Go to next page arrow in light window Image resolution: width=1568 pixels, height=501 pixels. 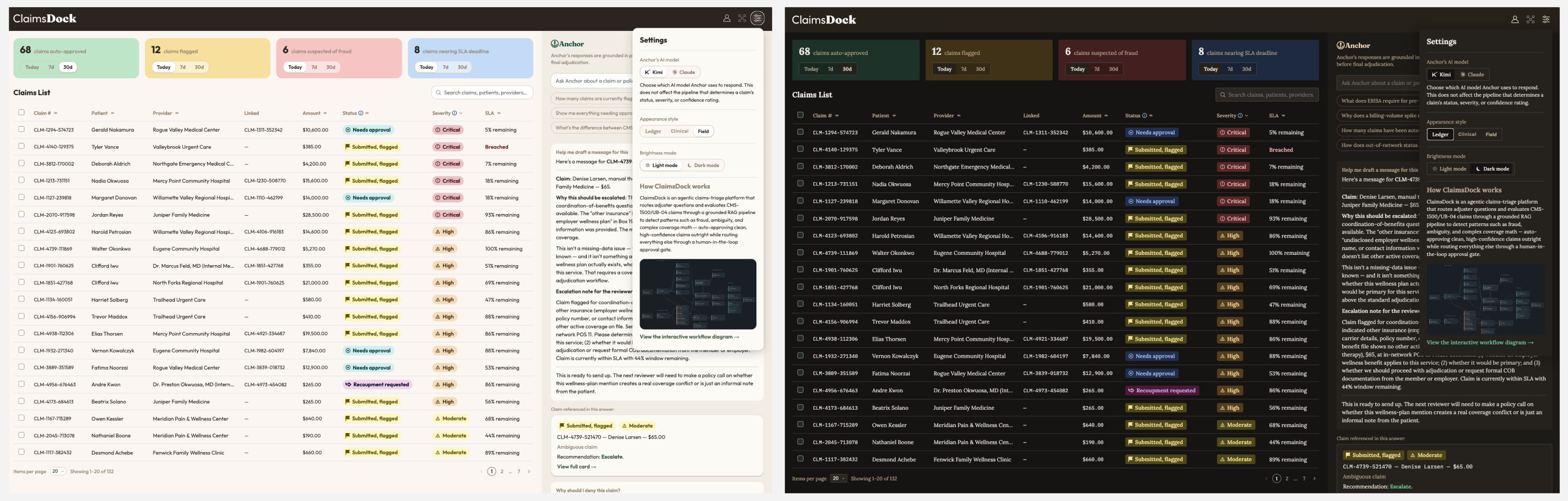pos(529,471)
